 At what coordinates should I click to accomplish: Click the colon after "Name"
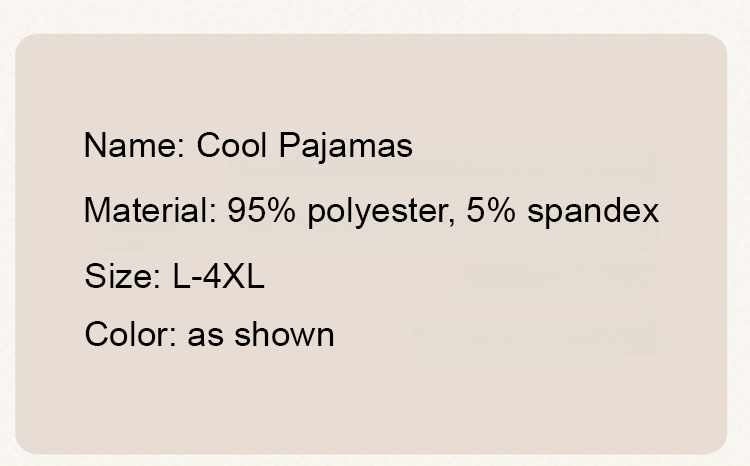click(x=181, y=148)
